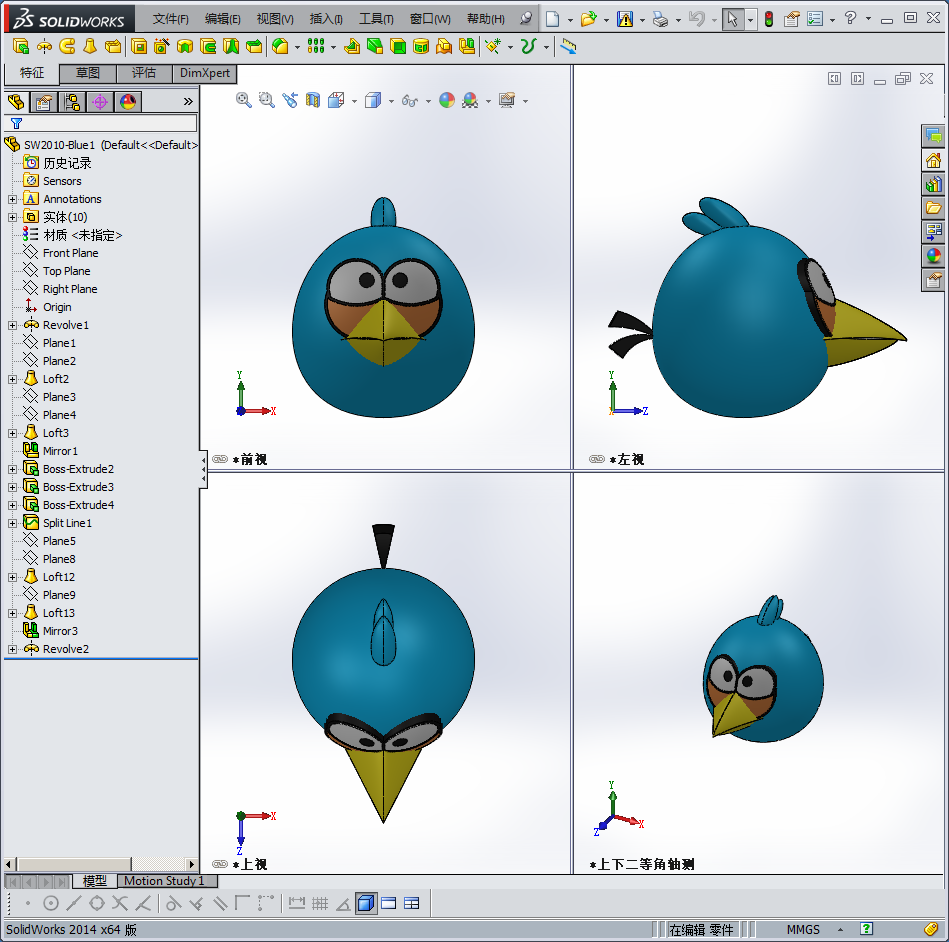Select Mirror3 in the feature tree
The width and height of the screenshot is (949, 942).
coord(60,631)
